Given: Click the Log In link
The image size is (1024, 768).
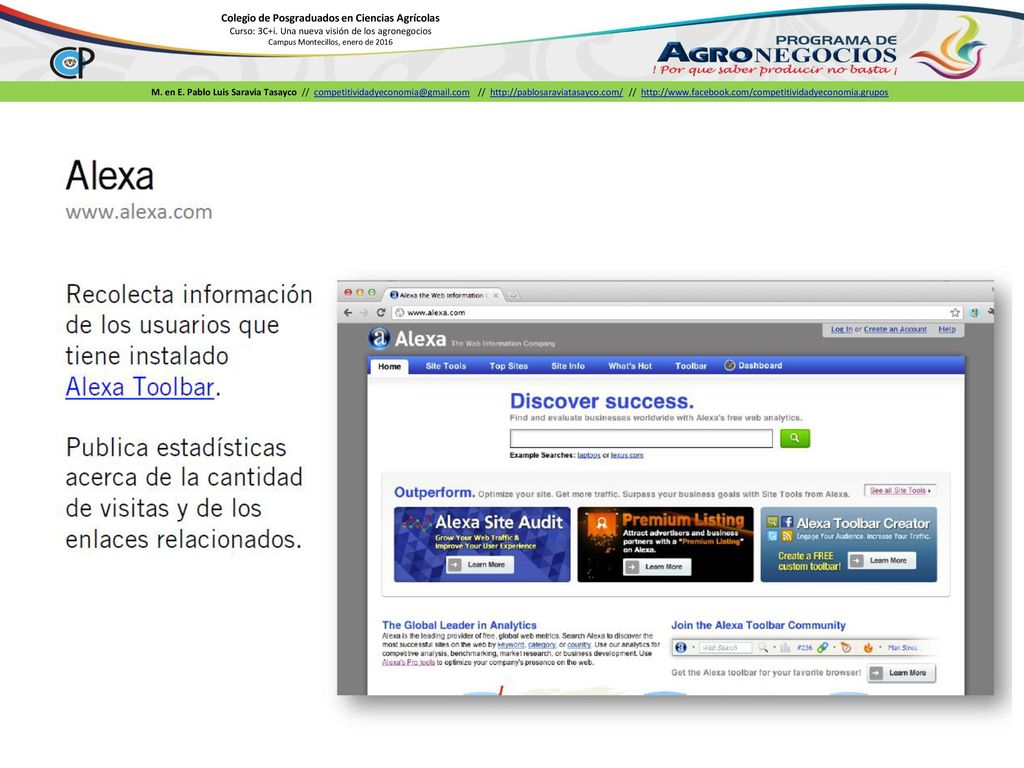Looking at the screenshot, I should pos(841,329).
